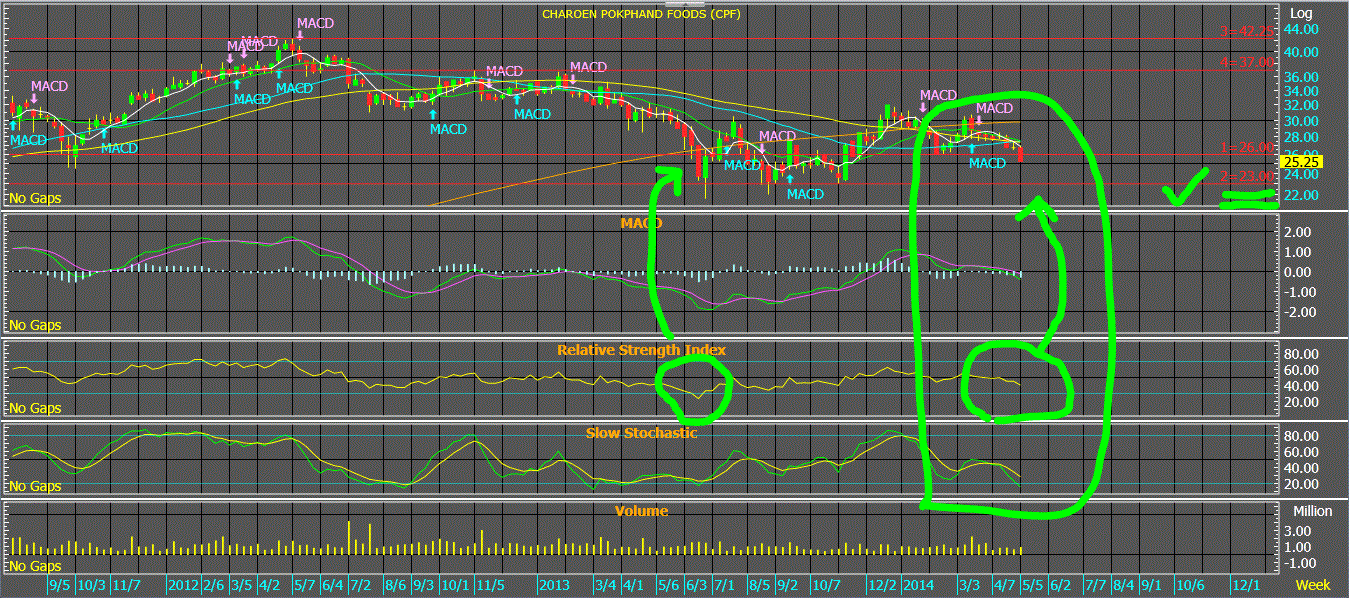Click the green double-line annotation near 22.00
The height and width of the screenshot is (598, 1349).
(1249, 198)
